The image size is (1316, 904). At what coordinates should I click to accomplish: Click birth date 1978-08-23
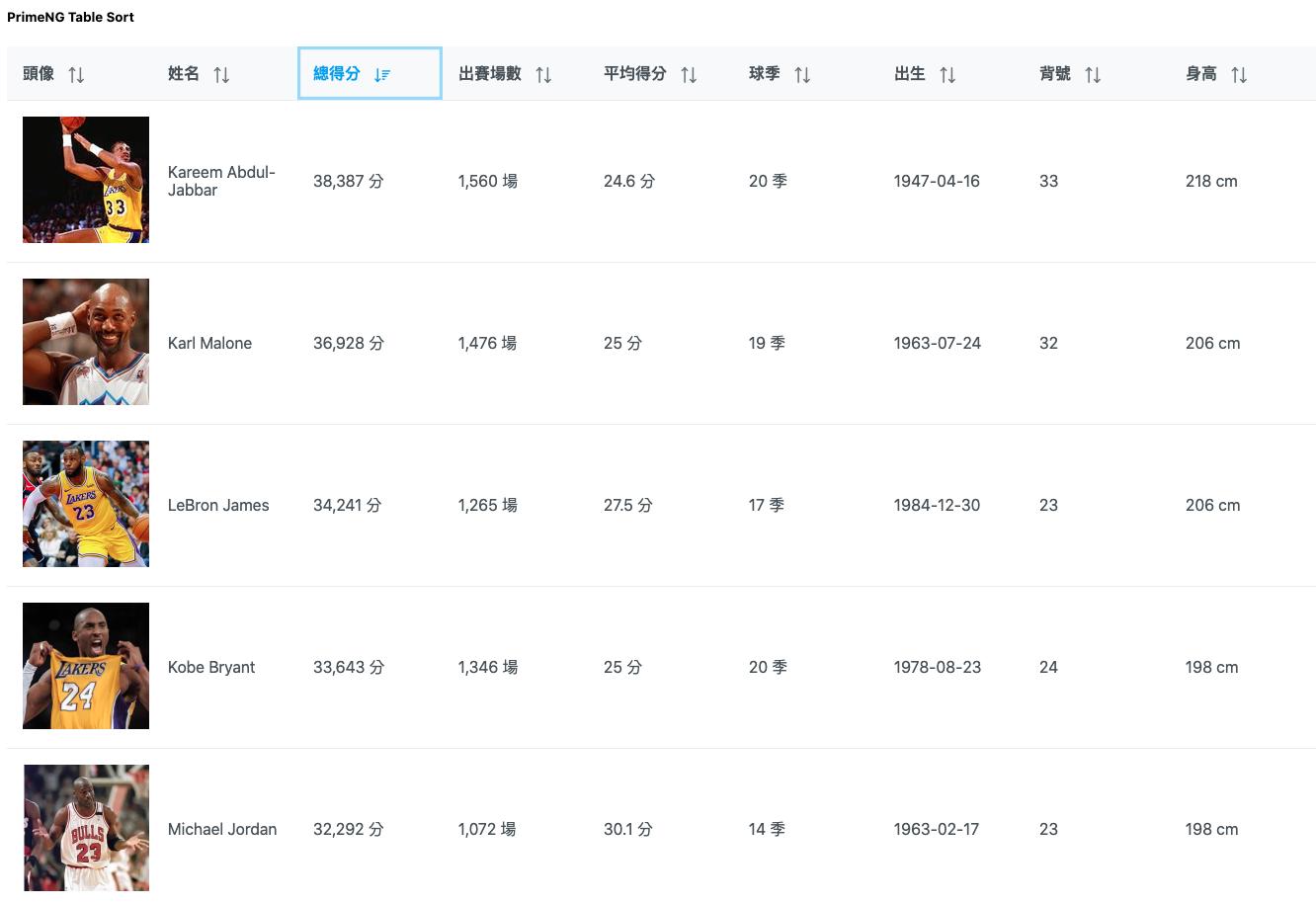938,668
